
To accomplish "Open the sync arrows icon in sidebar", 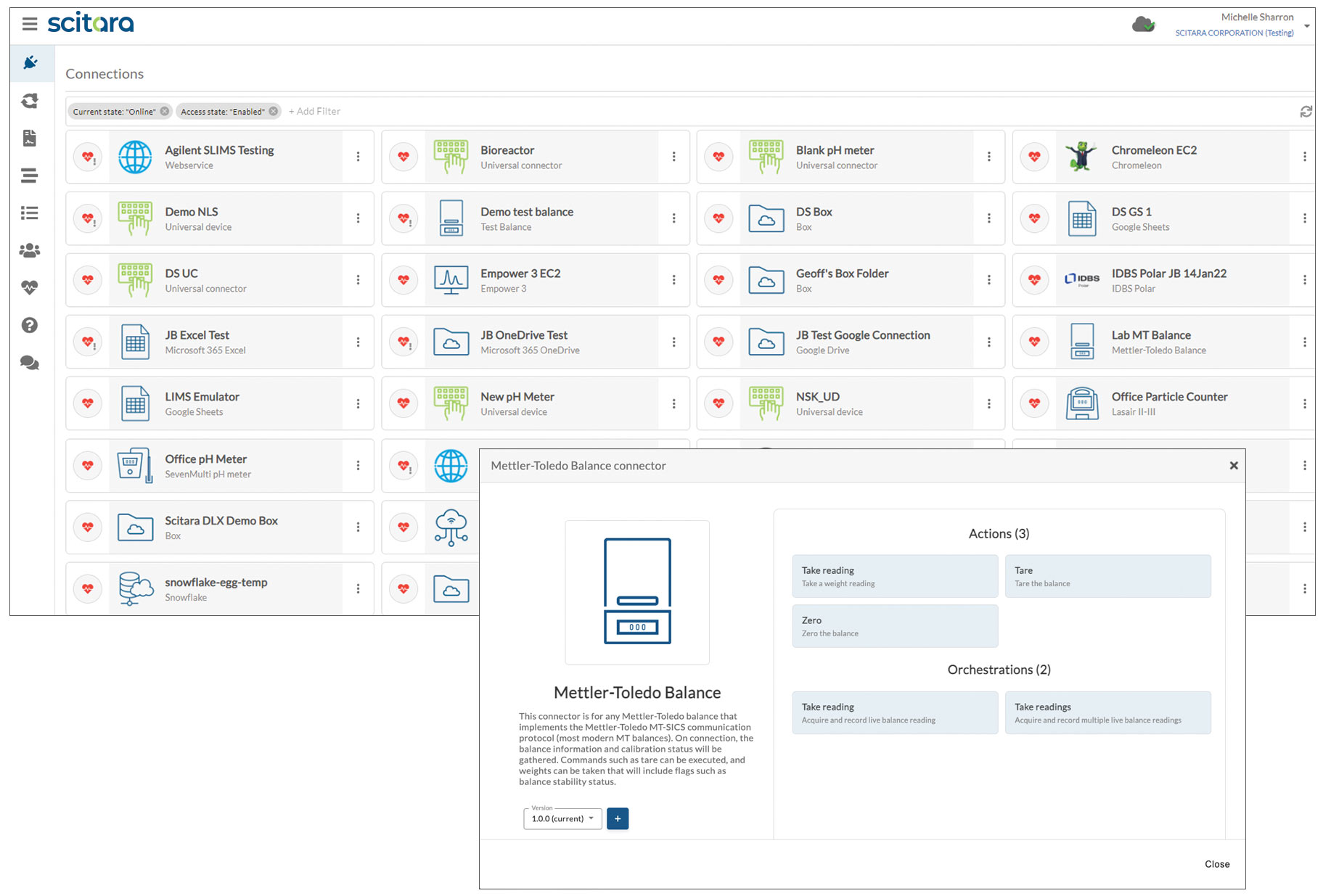I will (x=30, y=101).
